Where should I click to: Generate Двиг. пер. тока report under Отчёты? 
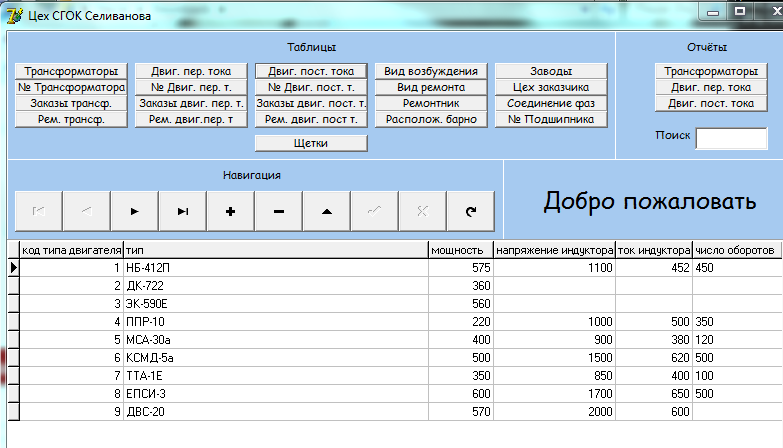coord(711,87)
